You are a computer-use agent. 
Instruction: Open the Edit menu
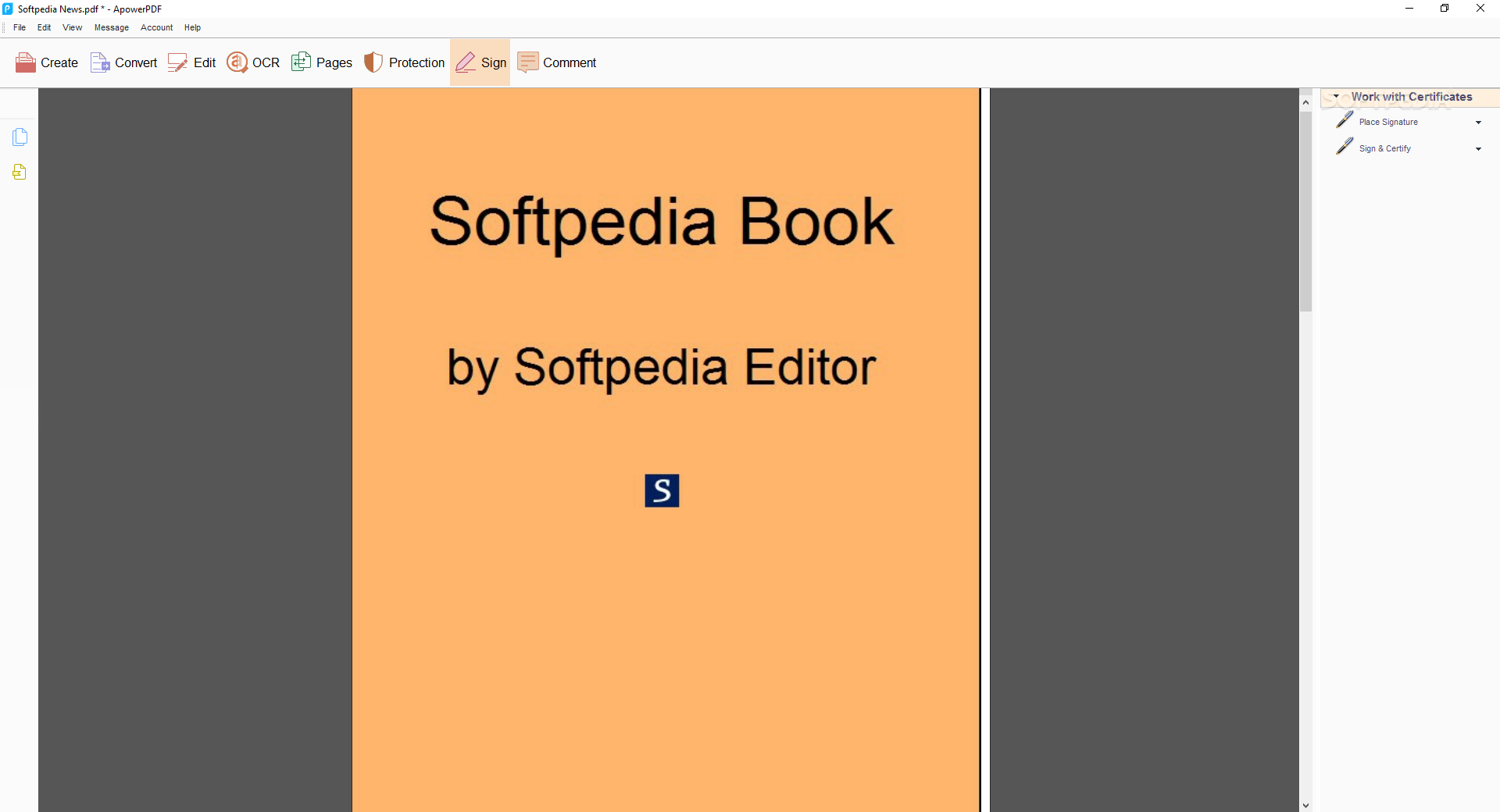tap(45, 27)
